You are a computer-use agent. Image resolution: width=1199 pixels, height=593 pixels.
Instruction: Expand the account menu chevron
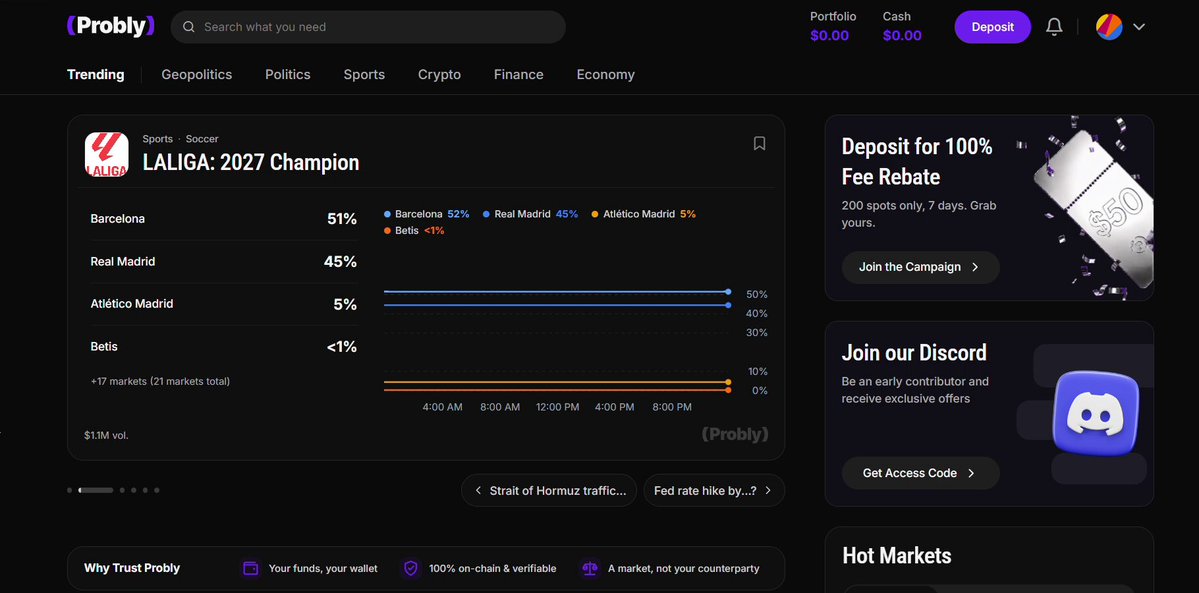1139,27
